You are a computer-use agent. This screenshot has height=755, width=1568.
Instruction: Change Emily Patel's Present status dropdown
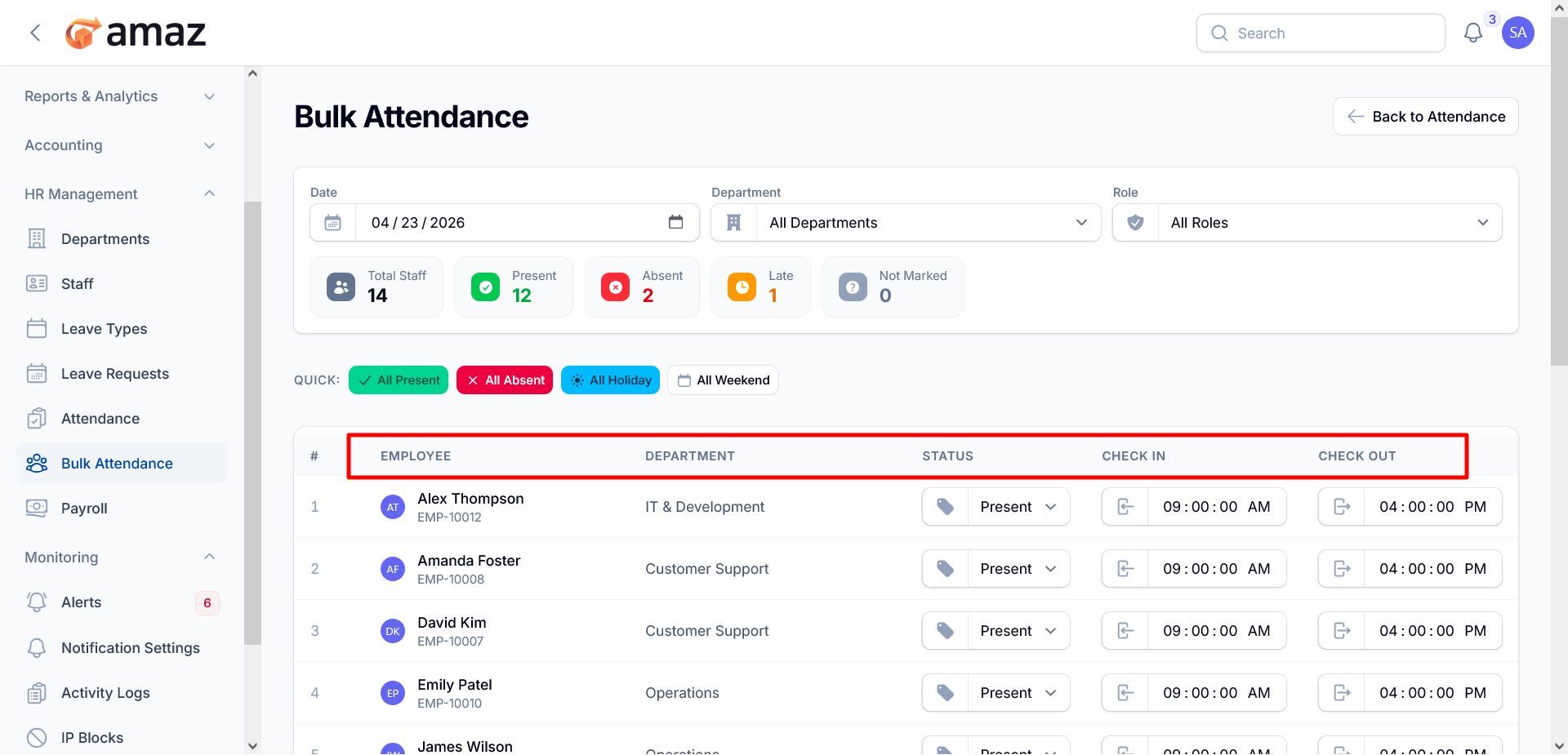tap(1018, 693)
